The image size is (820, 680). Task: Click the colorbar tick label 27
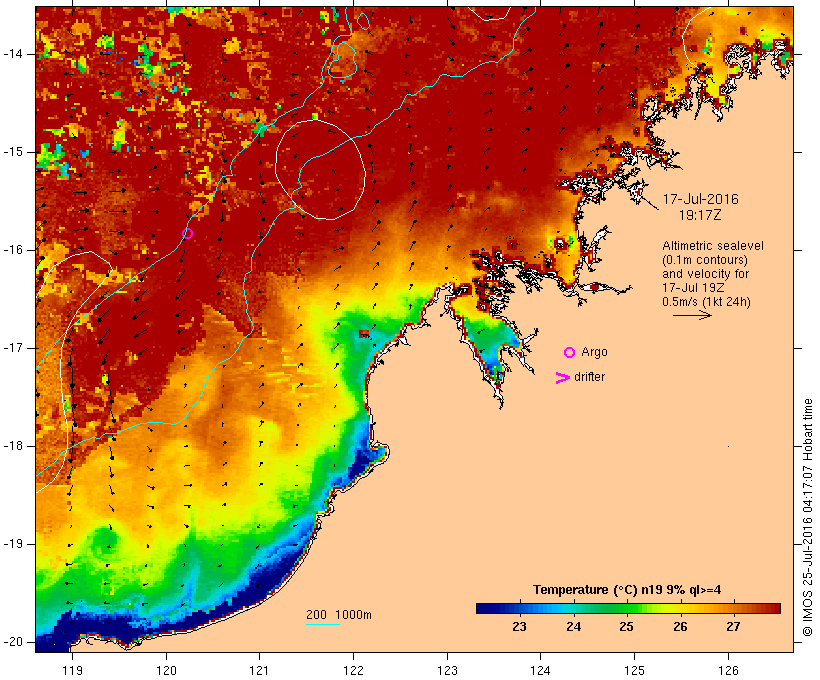(733, 627)
